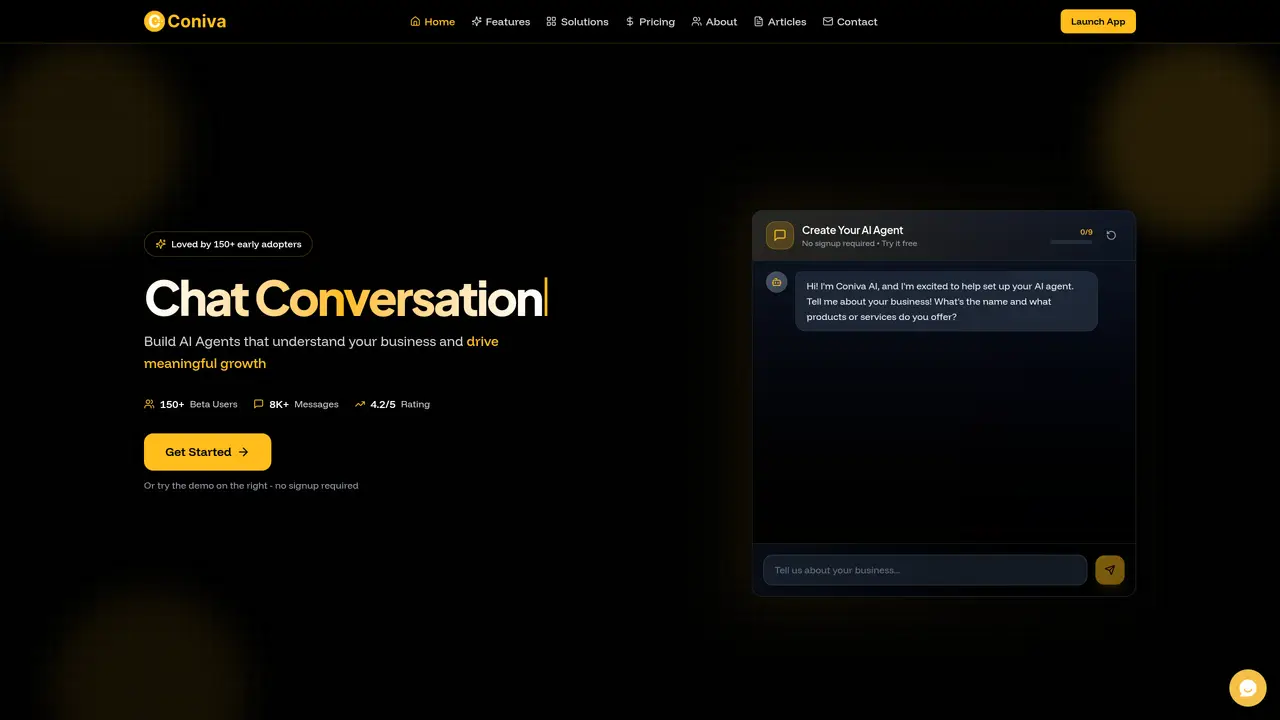
Task: Click 'Create Your AI Agent' title
Action: (x=852, y=230)
